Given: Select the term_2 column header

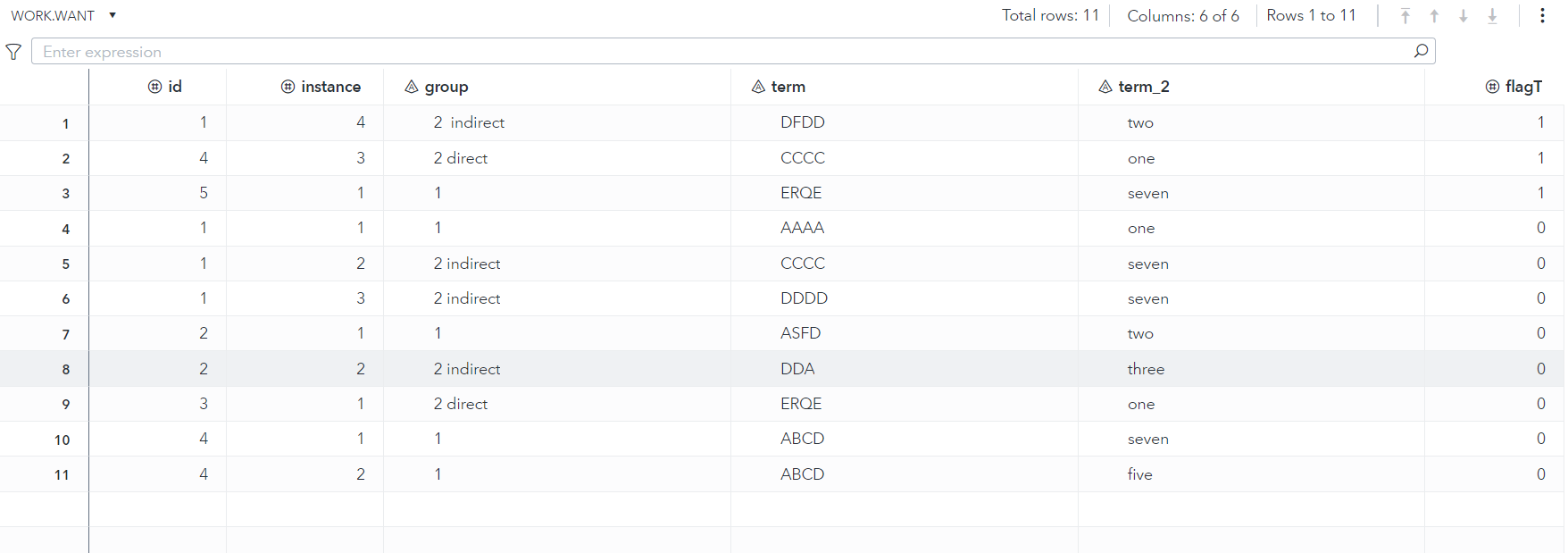Looking at the screenshot, I should 1143,87.
